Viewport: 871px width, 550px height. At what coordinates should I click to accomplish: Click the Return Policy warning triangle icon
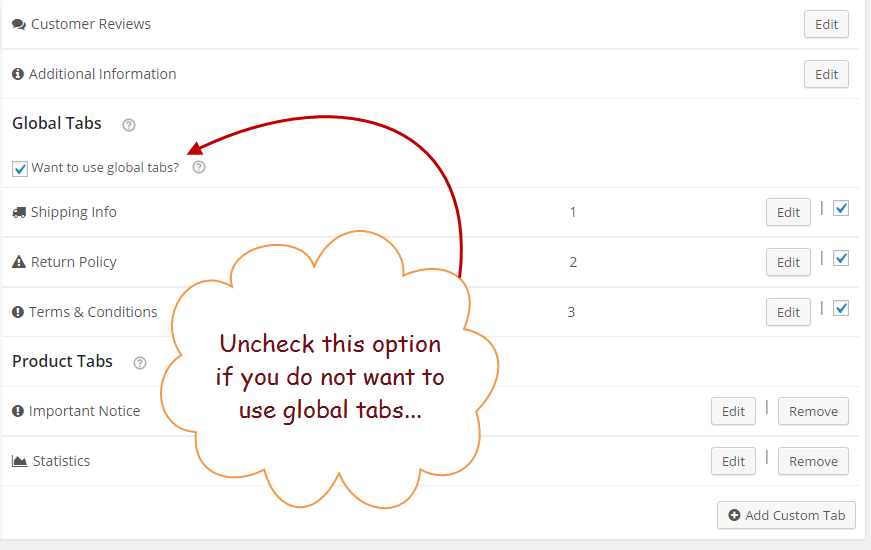[19, 262]
